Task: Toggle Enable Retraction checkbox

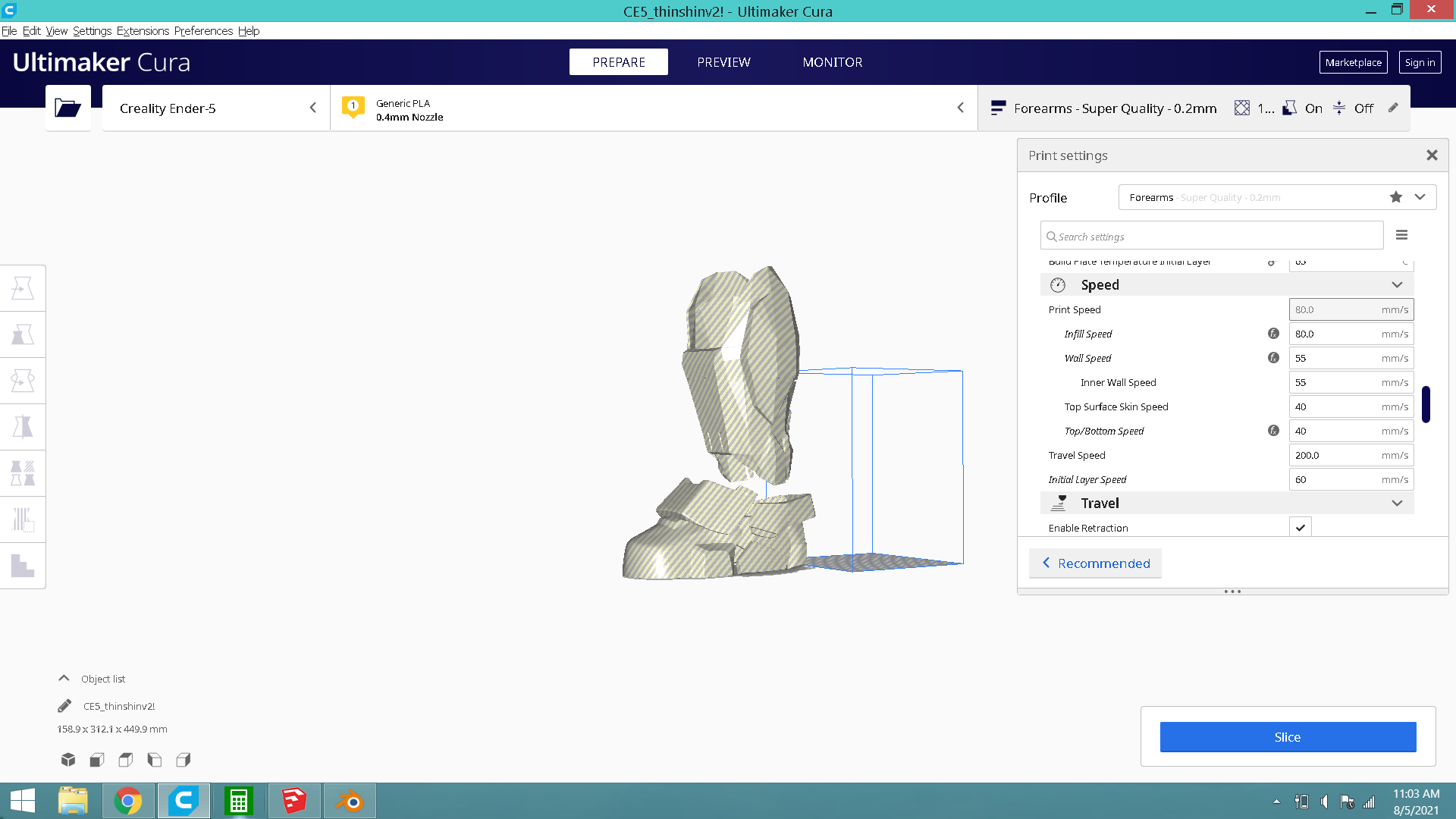Action: coord(1301,528)
